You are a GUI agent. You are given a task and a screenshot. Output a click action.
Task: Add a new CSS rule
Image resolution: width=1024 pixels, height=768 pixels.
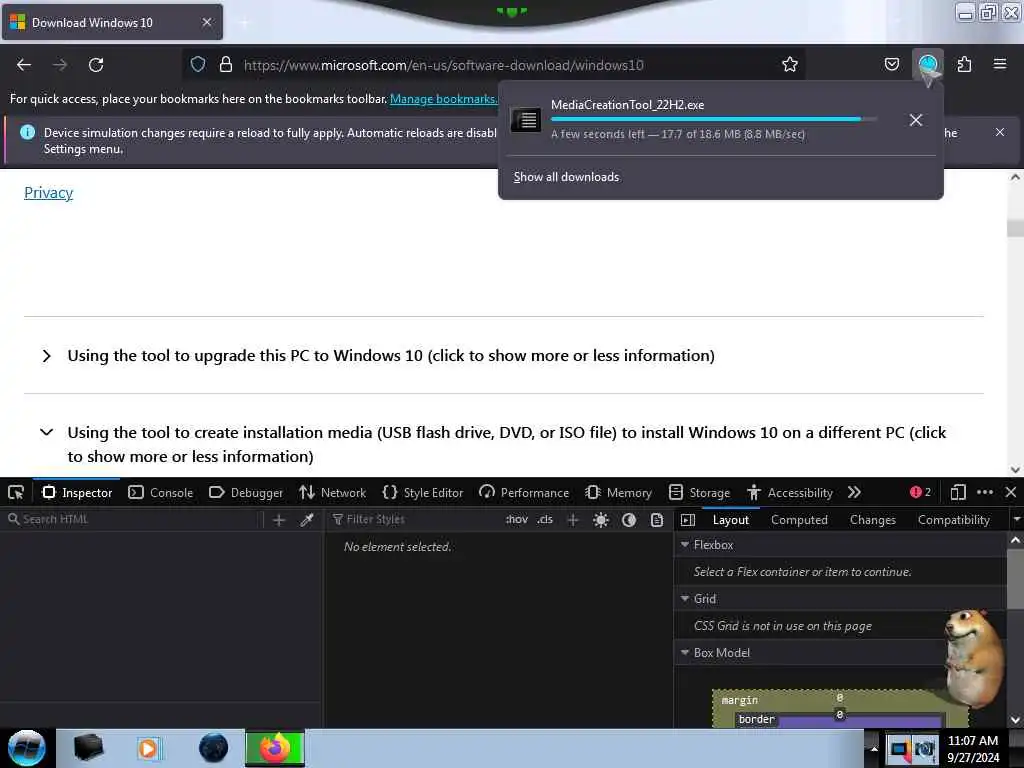(573, 520)
